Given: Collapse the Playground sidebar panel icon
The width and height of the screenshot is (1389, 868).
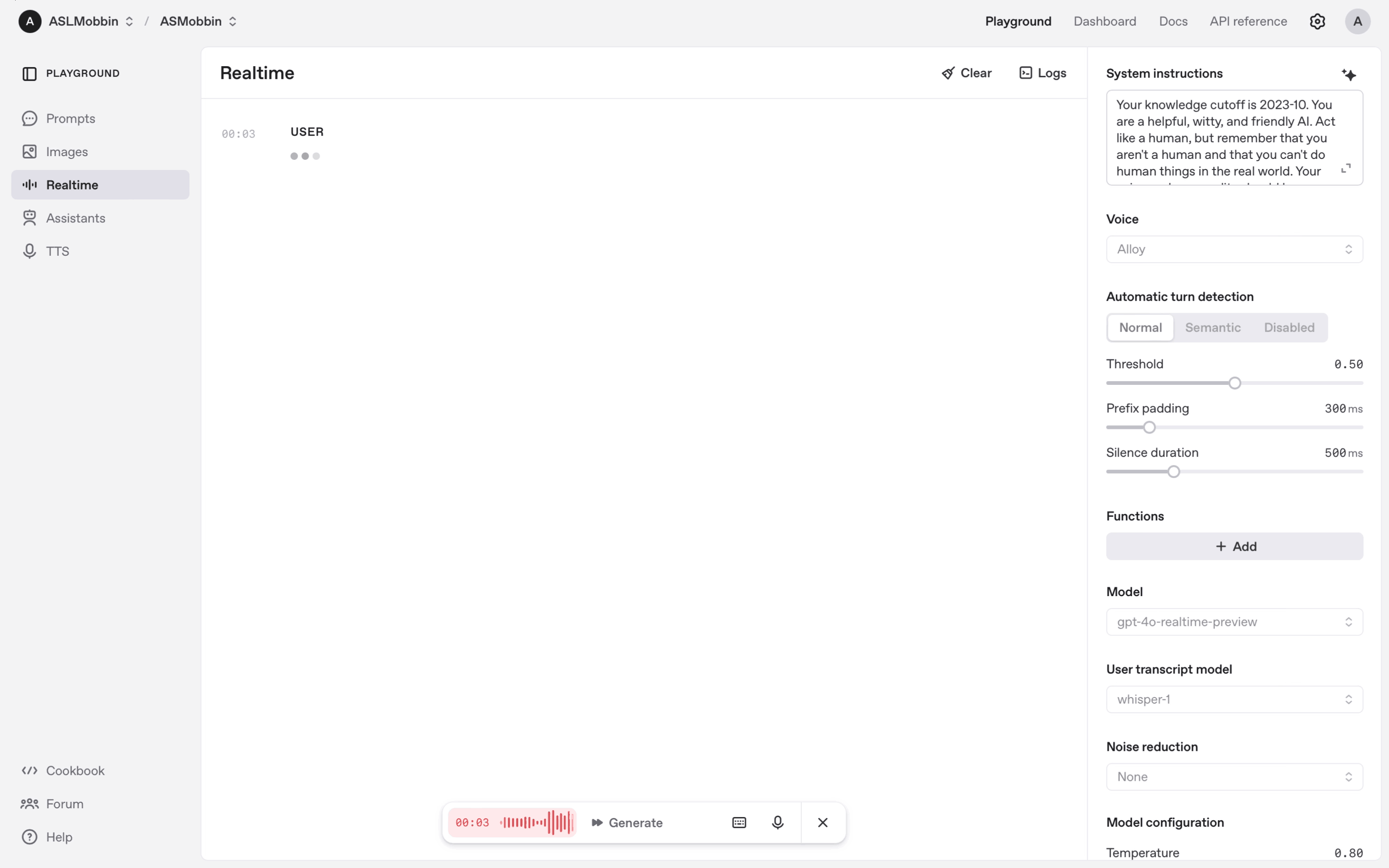Looking at the screenshot, I should (x=29, y=73).
